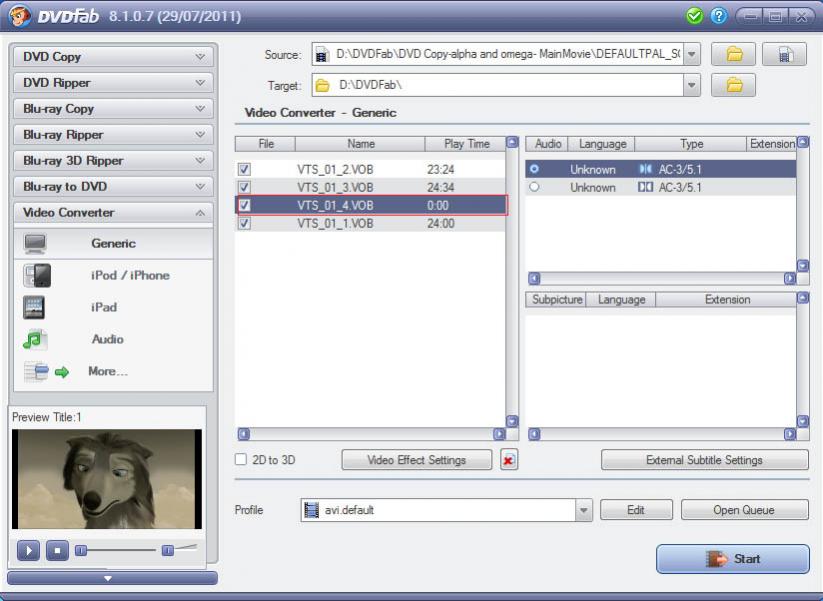Uncheck VTS_01_3.VOB file checkbox
Image resolution: width=823 pixels, height=601 pixels.
[244, 187]
